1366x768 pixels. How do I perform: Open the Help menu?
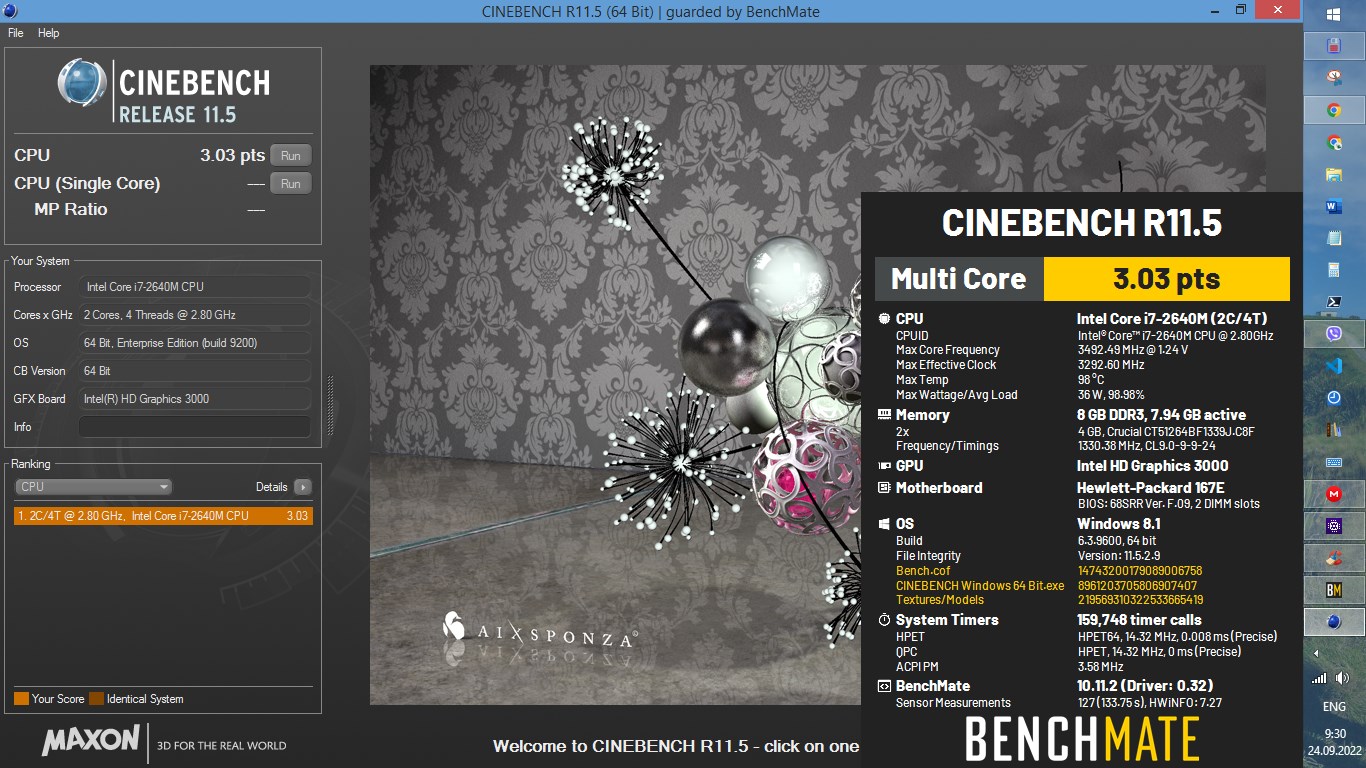tap(49, 33)
